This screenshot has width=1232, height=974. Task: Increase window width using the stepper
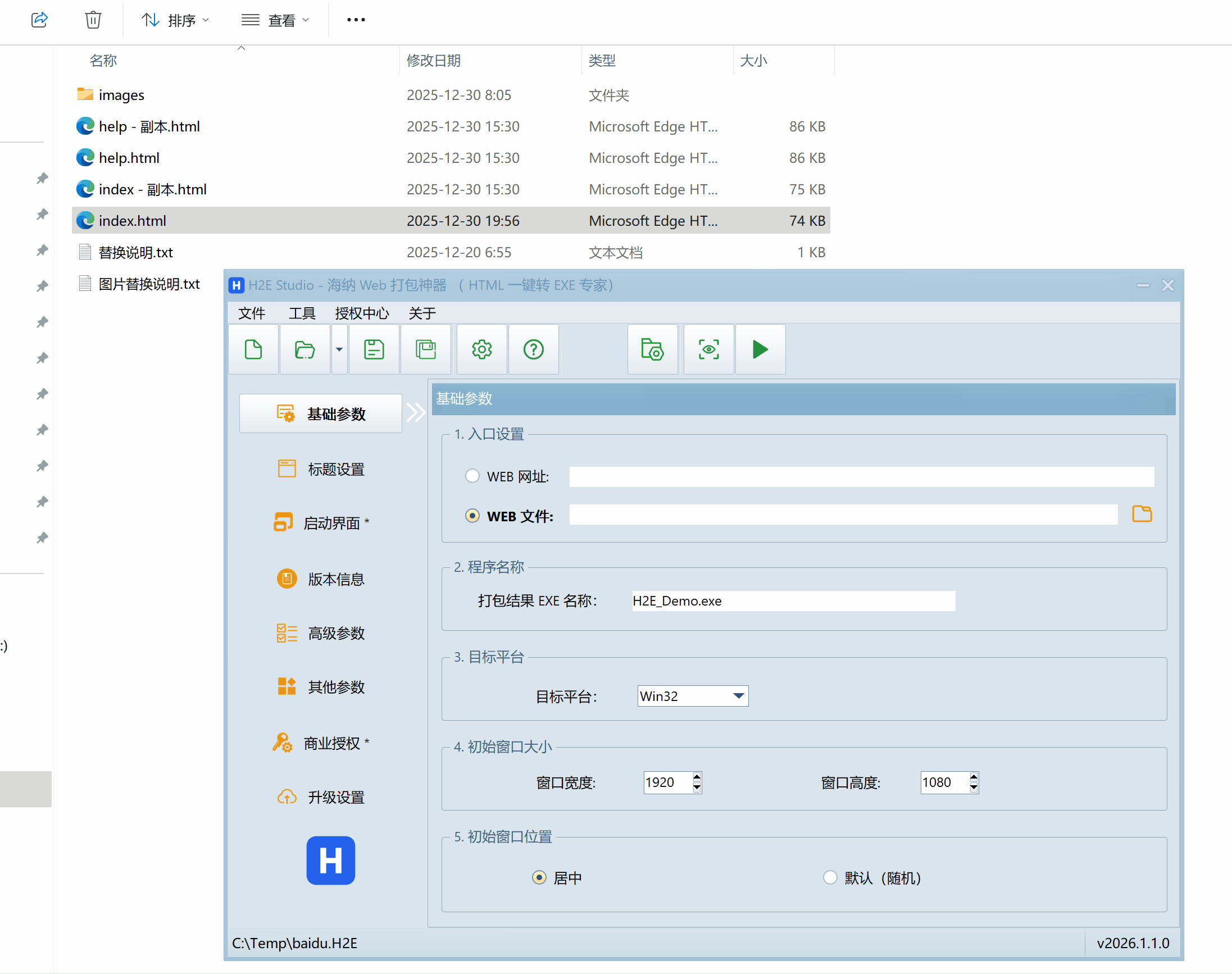[696, 778]
